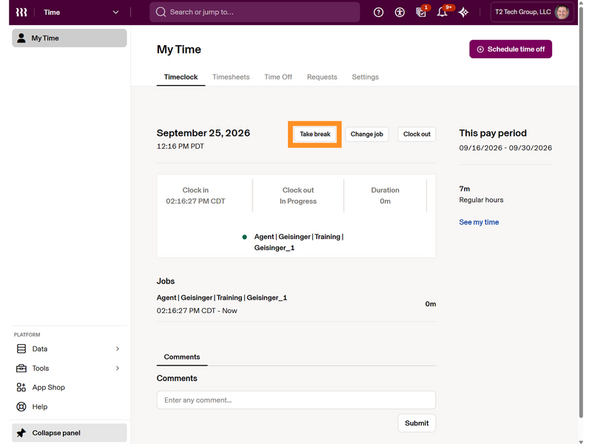Image resolution: width=592 pixels, height=444 pixels.
Task: Select My Time in the sidebar
Action: [x=69, y=38]
